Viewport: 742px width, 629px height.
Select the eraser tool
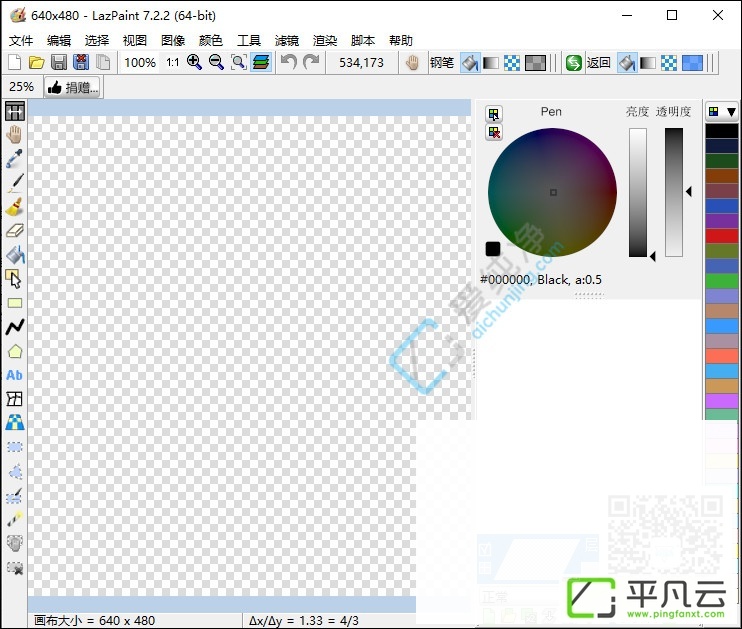point(15,231)
